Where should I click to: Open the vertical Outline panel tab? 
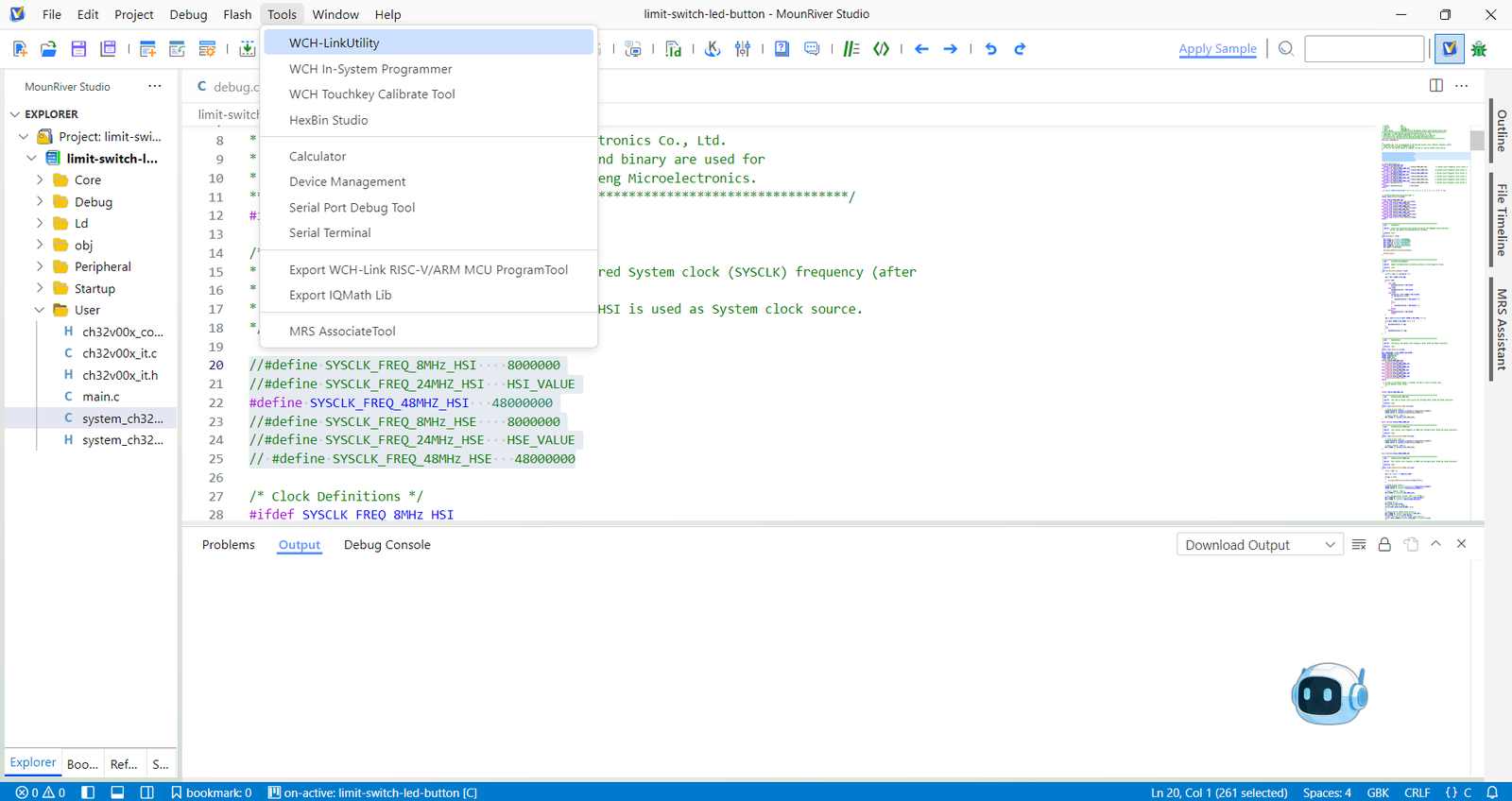pos(1501,130)
